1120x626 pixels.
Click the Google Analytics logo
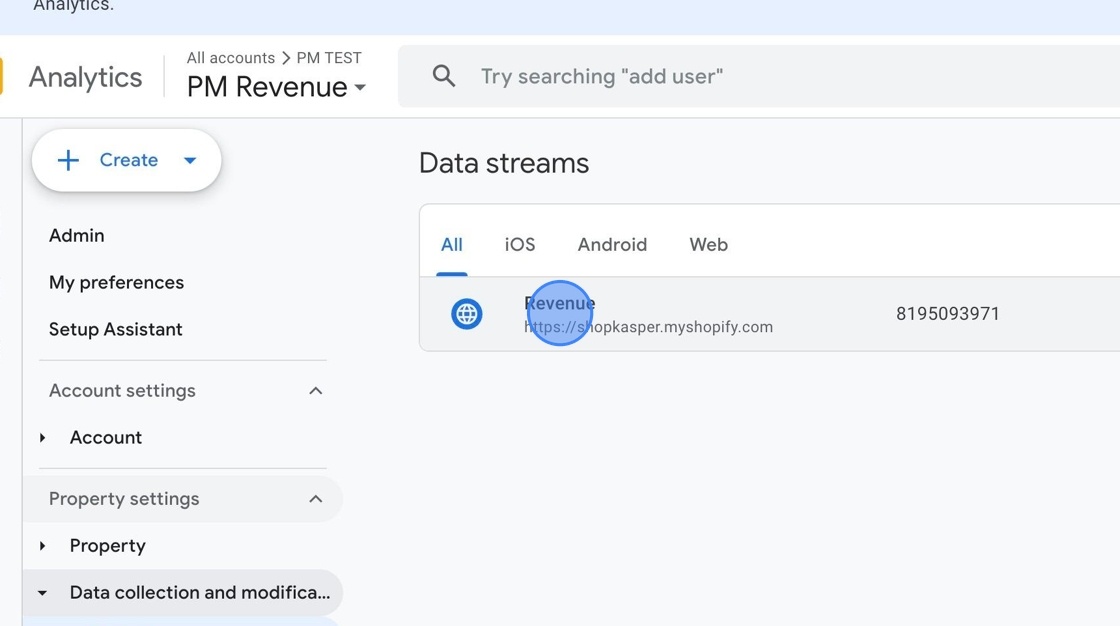tap(84, 76)
